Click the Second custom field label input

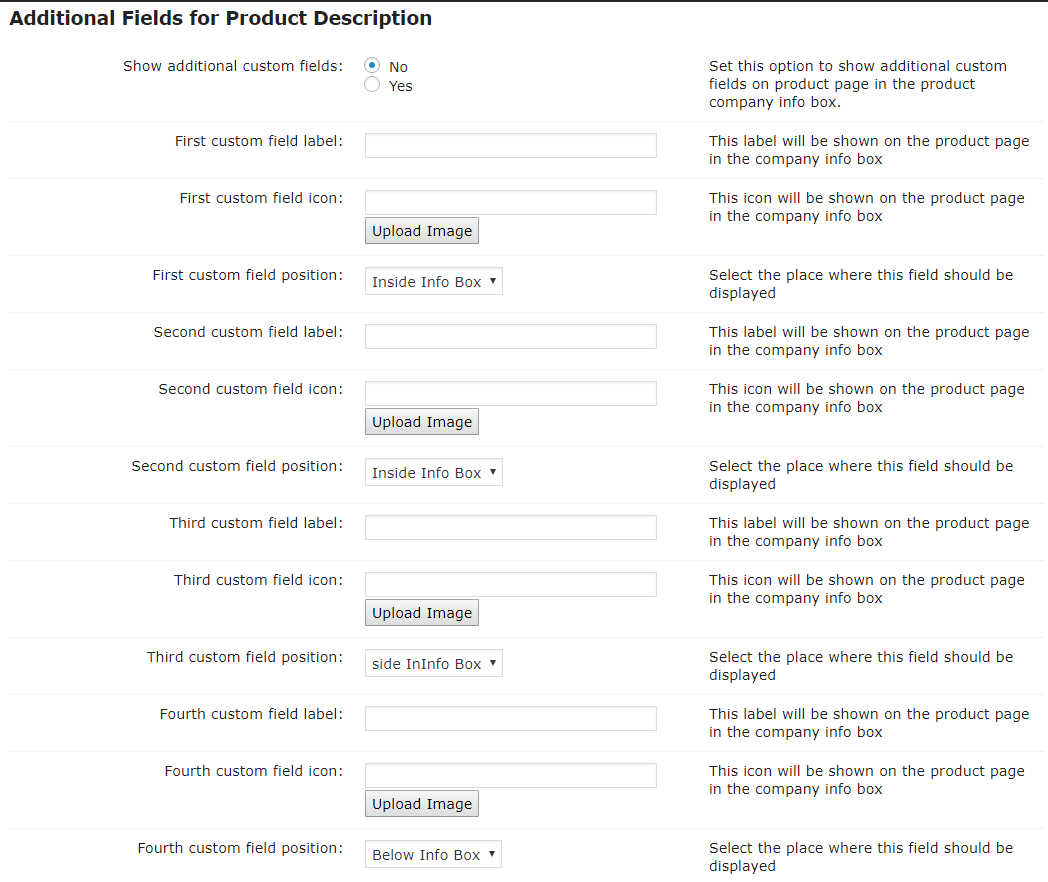point(510,336)
